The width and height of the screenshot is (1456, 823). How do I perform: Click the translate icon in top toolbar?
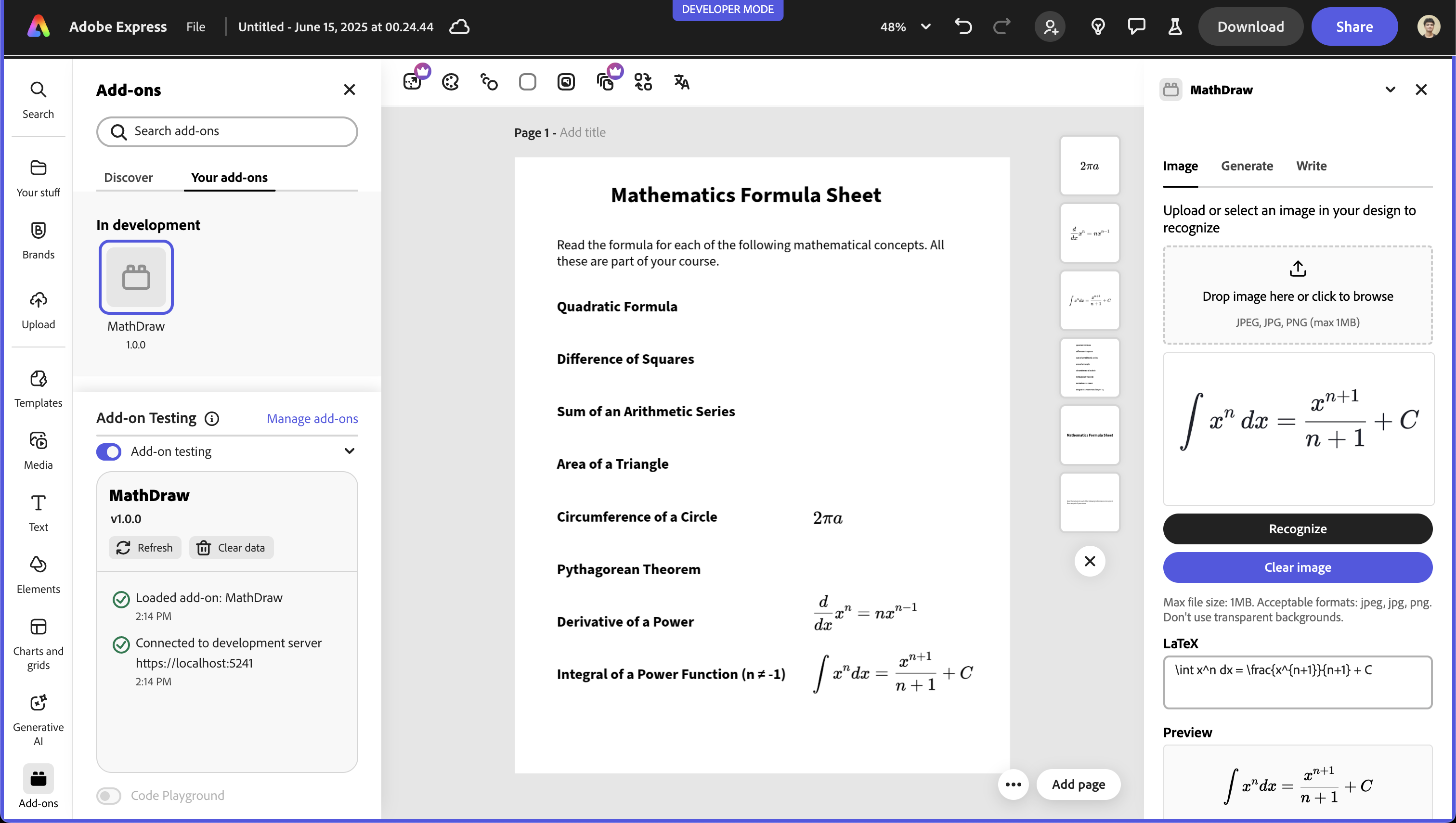681,82
